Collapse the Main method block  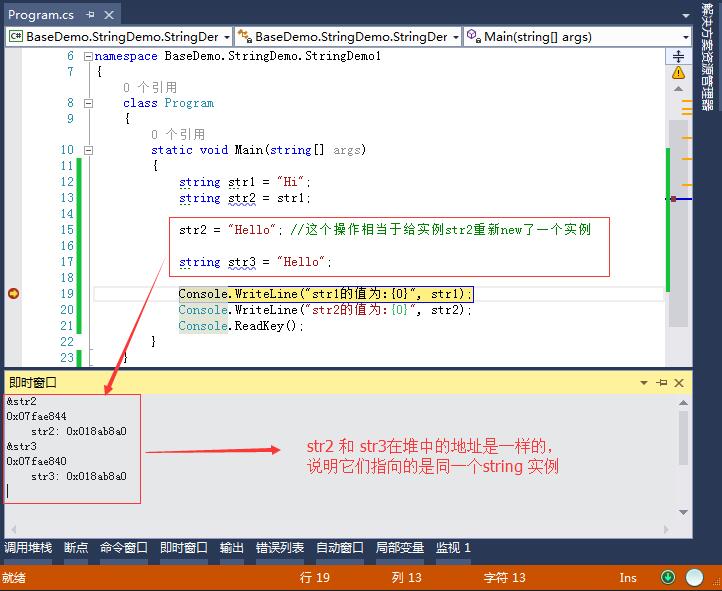coord(88,151)
